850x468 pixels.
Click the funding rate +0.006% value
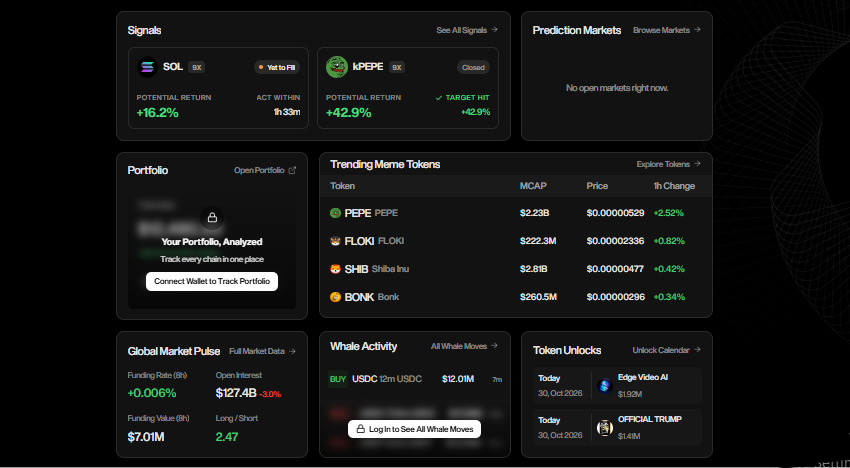pyautogui.click(x=152, y=393)
